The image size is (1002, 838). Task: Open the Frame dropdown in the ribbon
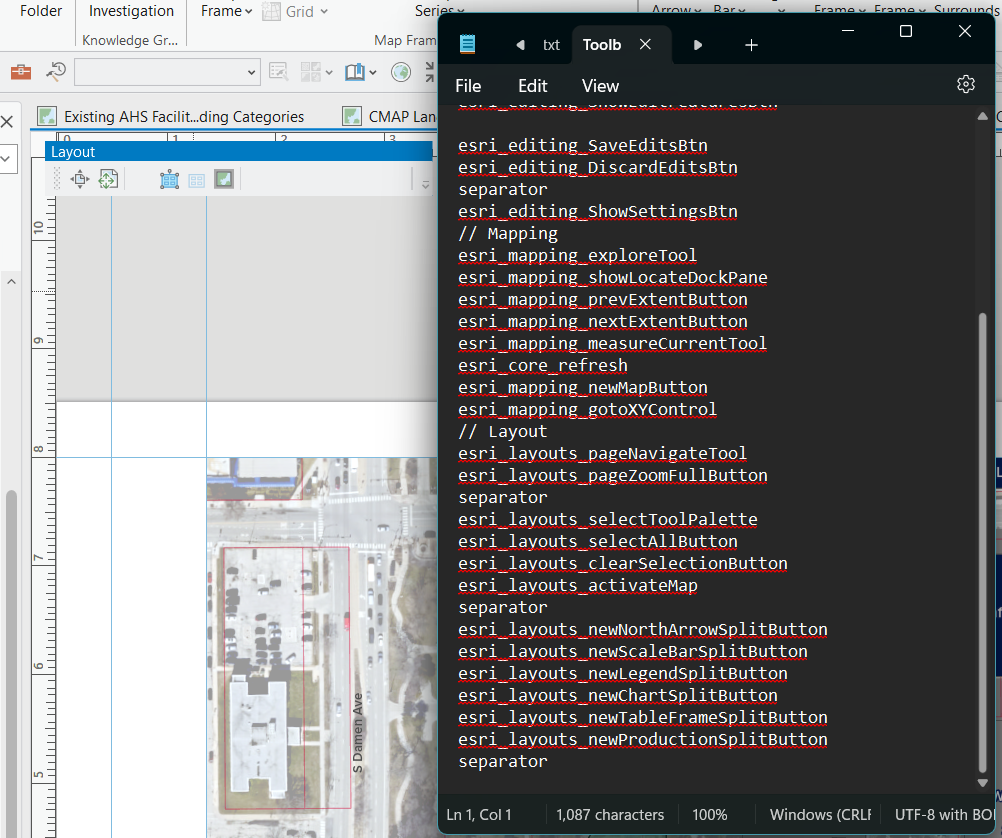pos(221,11)
